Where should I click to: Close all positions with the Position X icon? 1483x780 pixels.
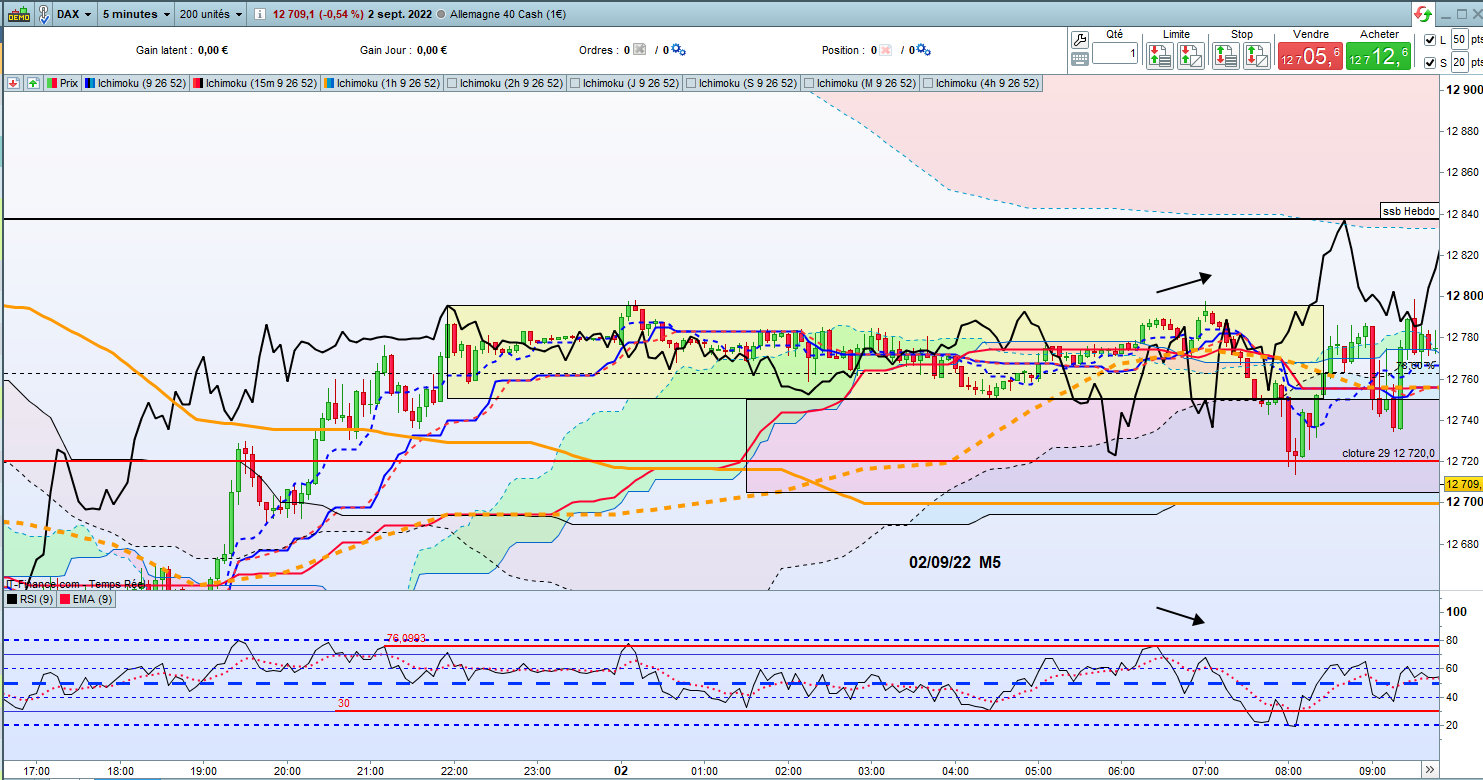click(885, 50)
